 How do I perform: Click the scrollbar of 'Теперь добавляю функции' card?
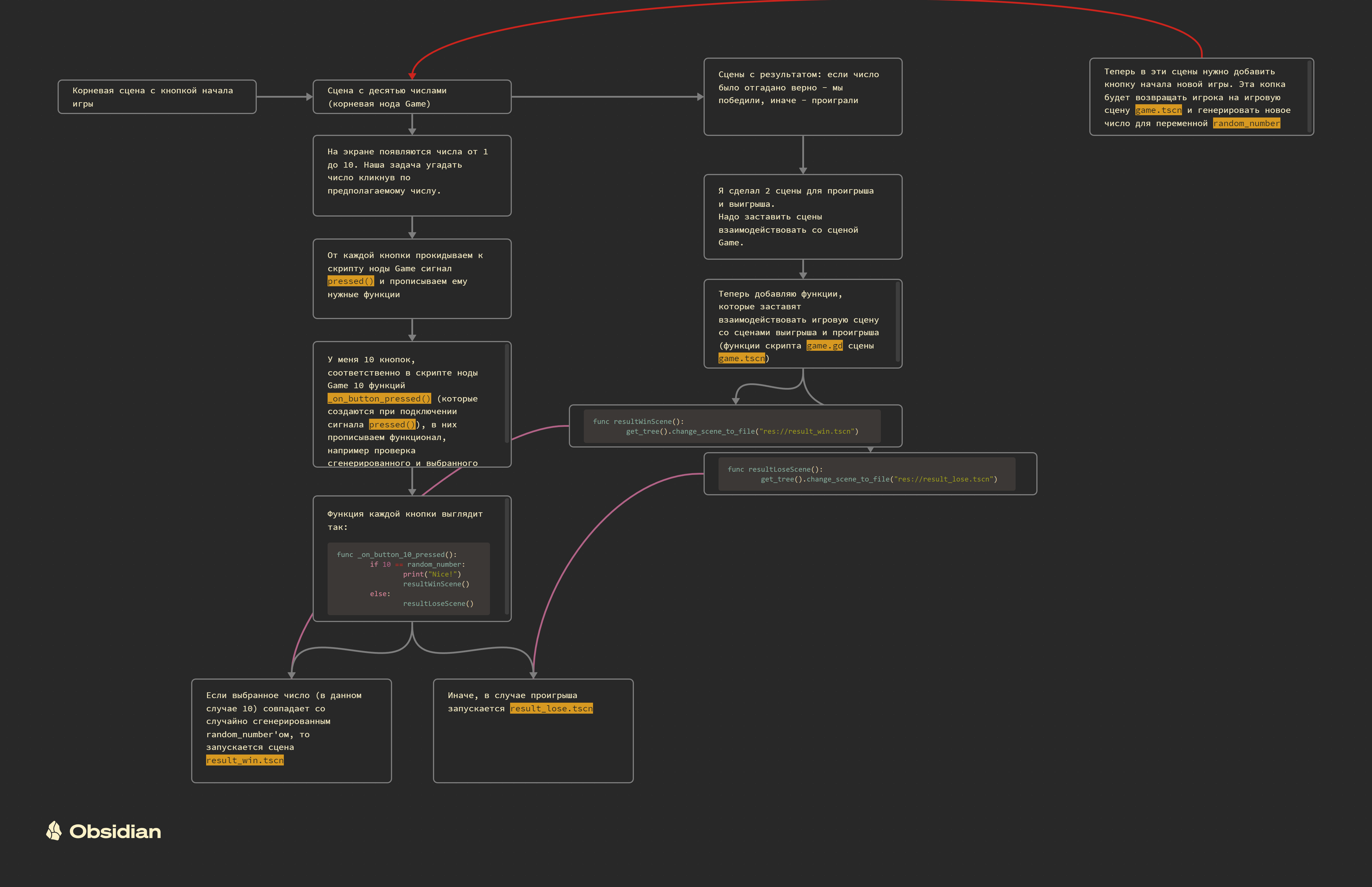(x=897, y=321)
